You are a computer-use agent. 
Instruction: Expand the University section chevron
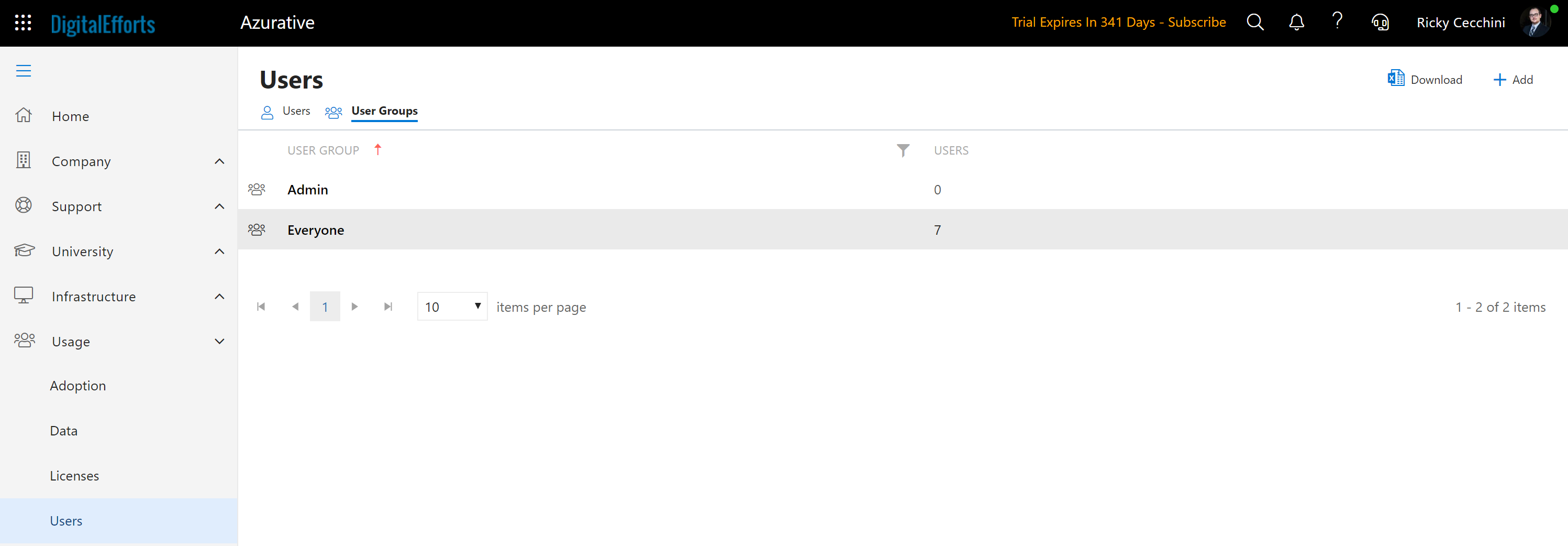tap(220, 252)
